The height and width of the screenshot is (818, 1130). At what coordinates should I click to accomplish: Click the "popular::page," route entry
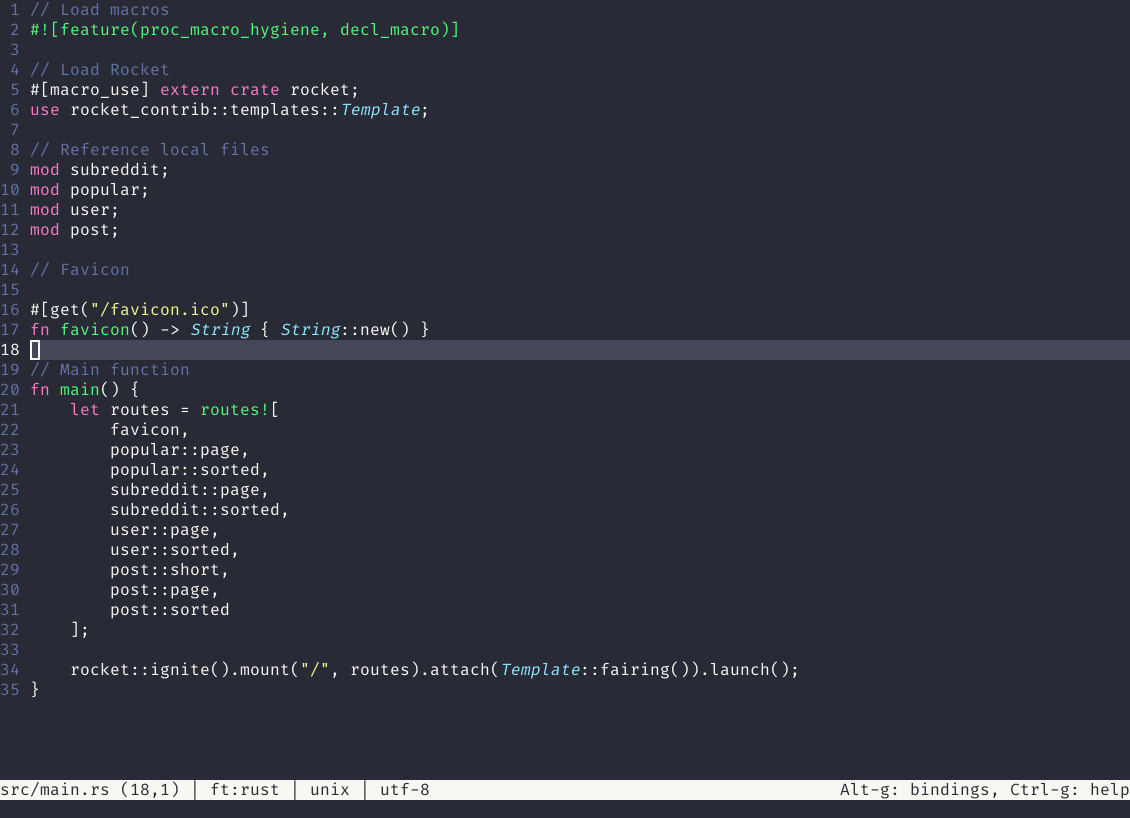[x=179, y=450]
